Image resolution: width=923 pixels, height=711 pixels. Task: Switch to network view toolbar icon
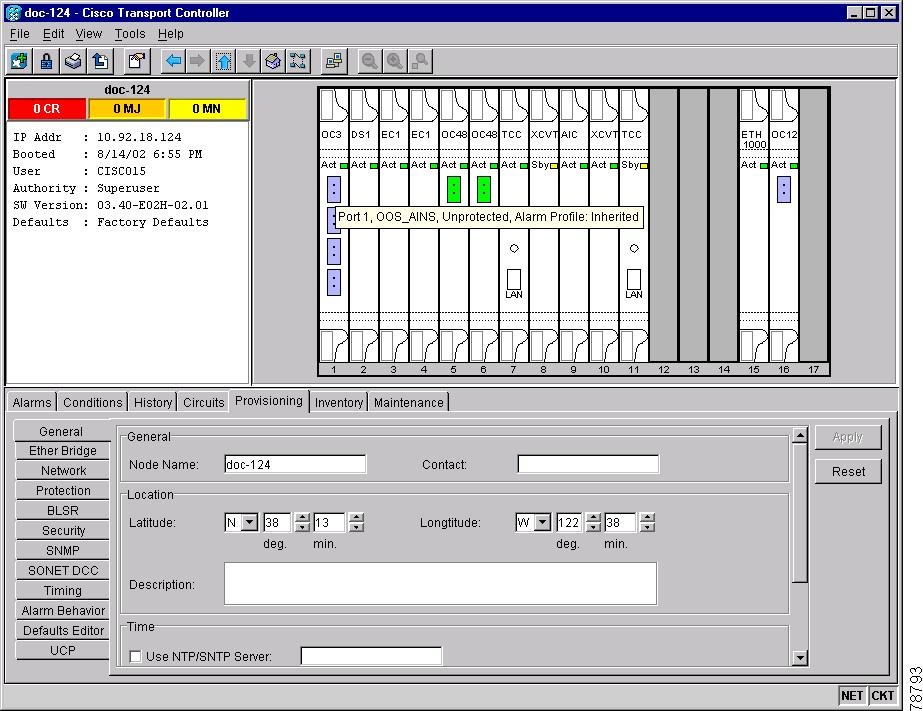tap(298, 61)
